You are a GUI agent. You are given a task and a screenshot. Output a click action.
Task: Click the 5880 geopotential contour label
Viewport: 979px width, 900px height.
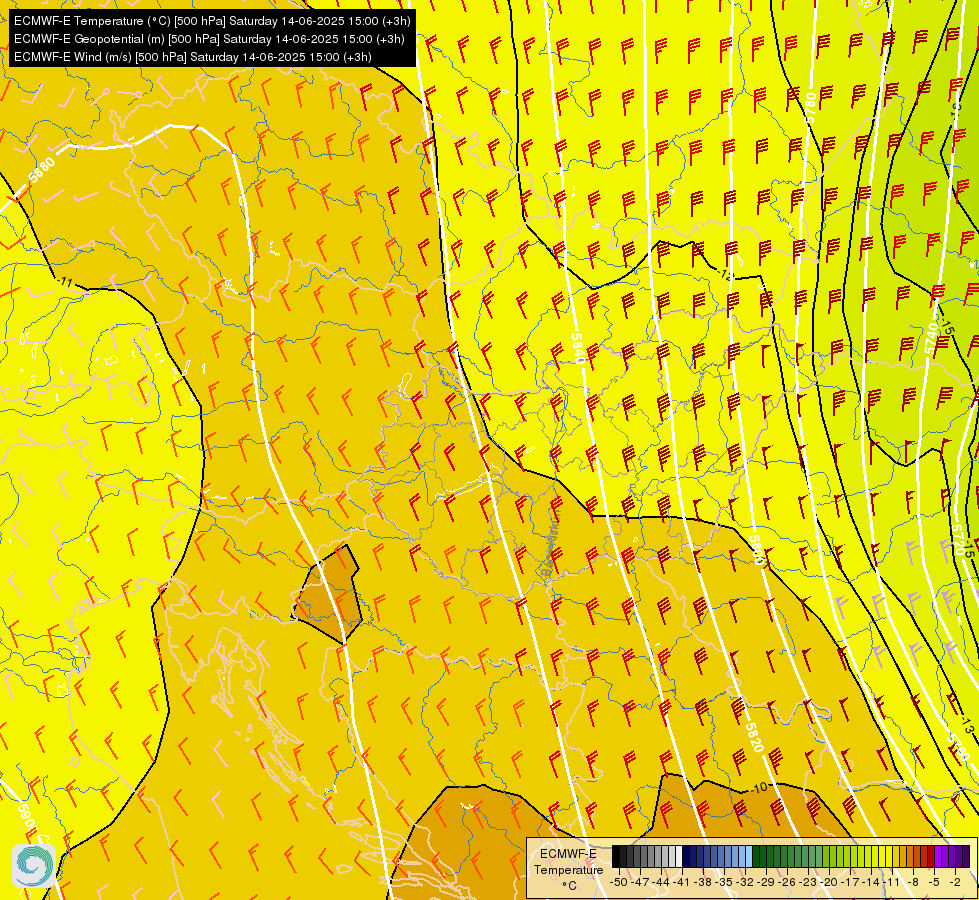pyautogui.click(x=42, y=171)
